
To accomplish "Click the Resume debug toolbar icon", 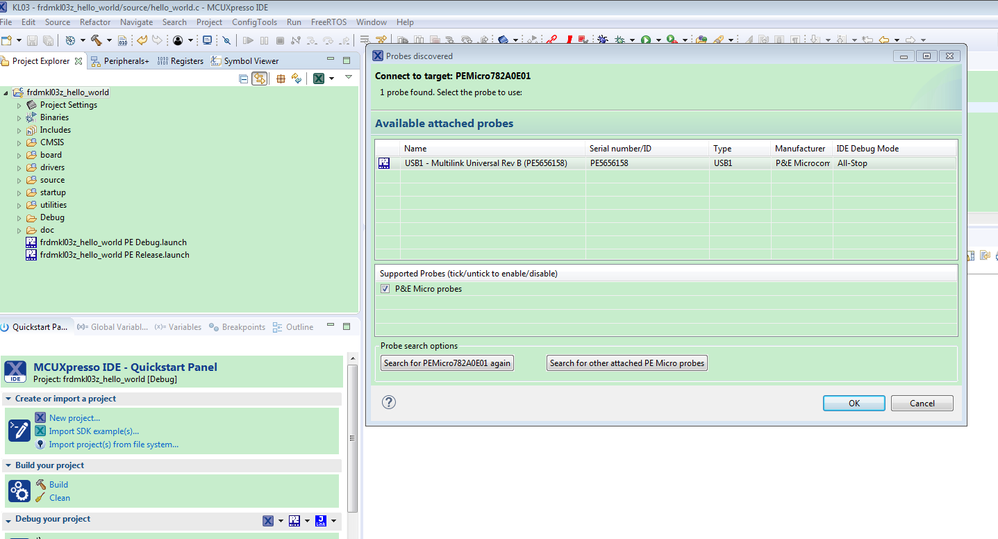I will coord(248,40).
